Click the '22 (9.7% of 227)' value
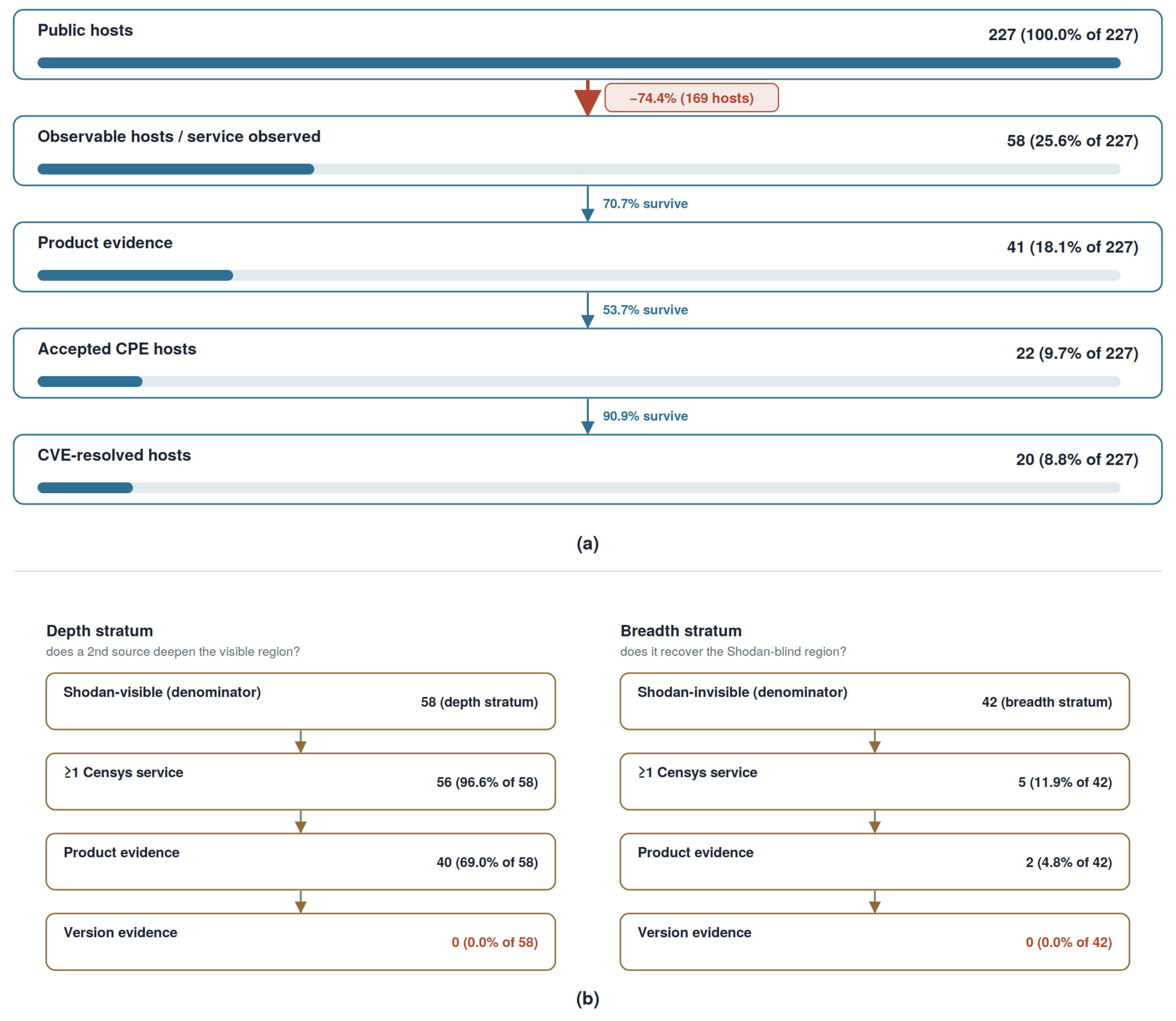 coord(1077,353)
